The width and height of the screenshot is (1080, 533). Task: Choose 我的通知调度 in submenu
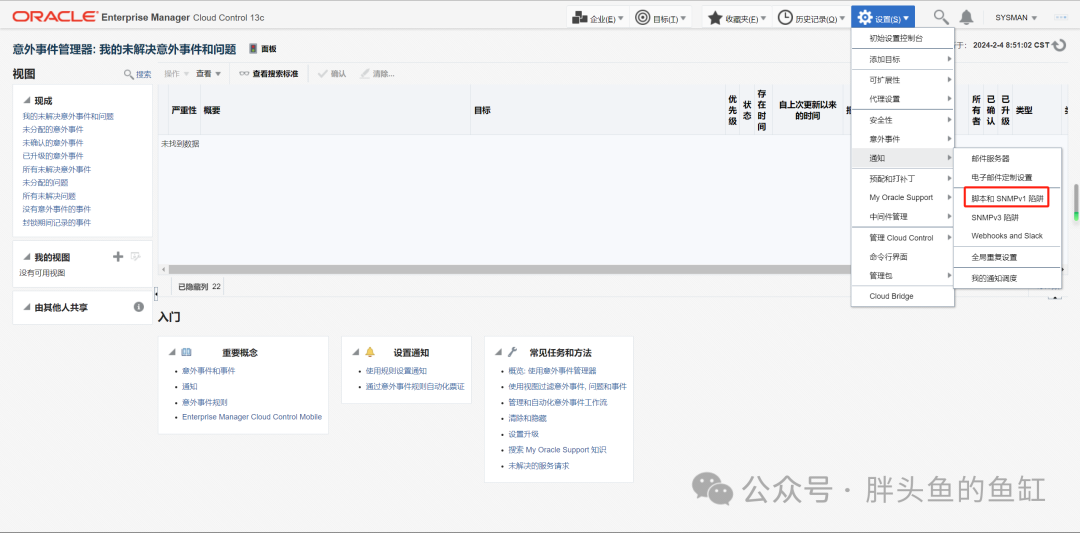(x=1007, y=278)
